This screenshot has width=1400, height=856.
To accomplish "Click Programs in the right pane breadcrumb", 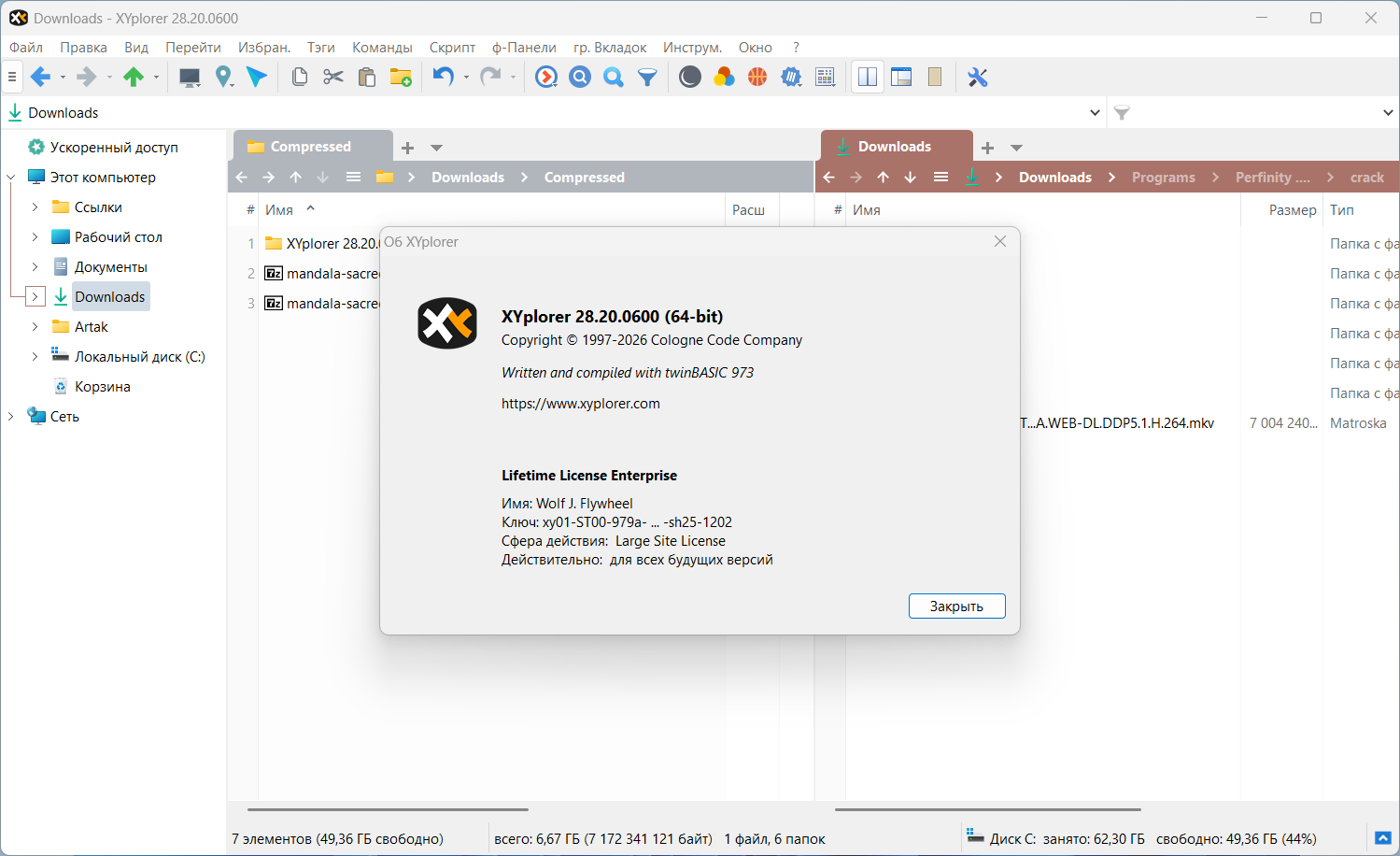I will [1164, 178].
